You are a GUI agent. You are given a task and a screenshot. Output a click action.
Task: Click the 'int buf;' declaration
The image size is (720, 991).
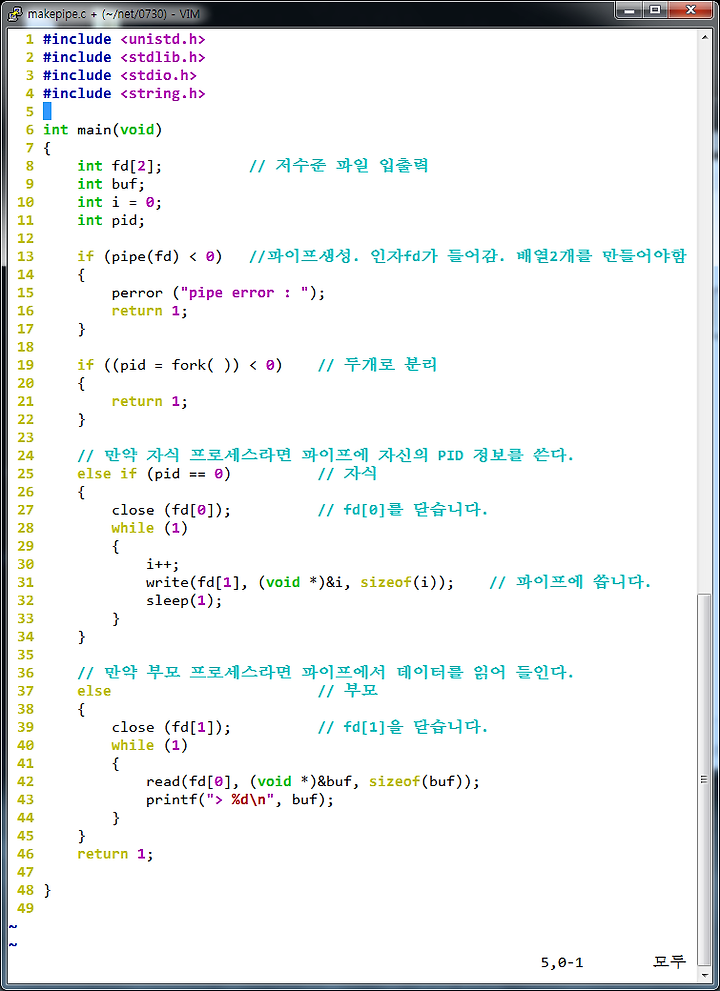[111, 184]
